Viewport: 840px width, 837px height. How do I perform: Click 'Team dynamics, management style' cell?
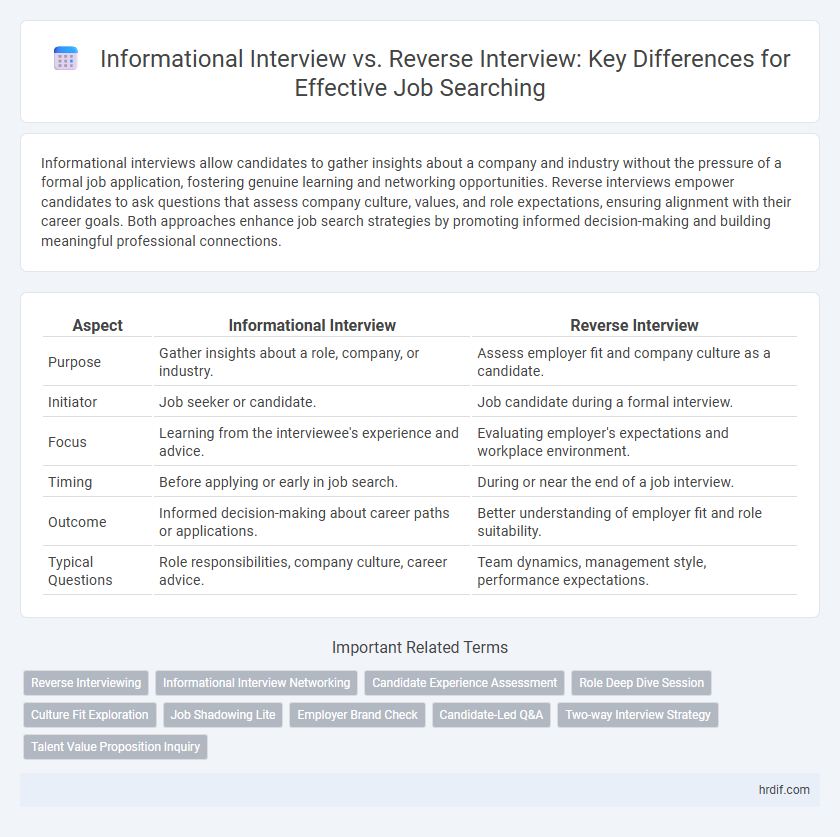pyautogui.click(x=634, y=571)
